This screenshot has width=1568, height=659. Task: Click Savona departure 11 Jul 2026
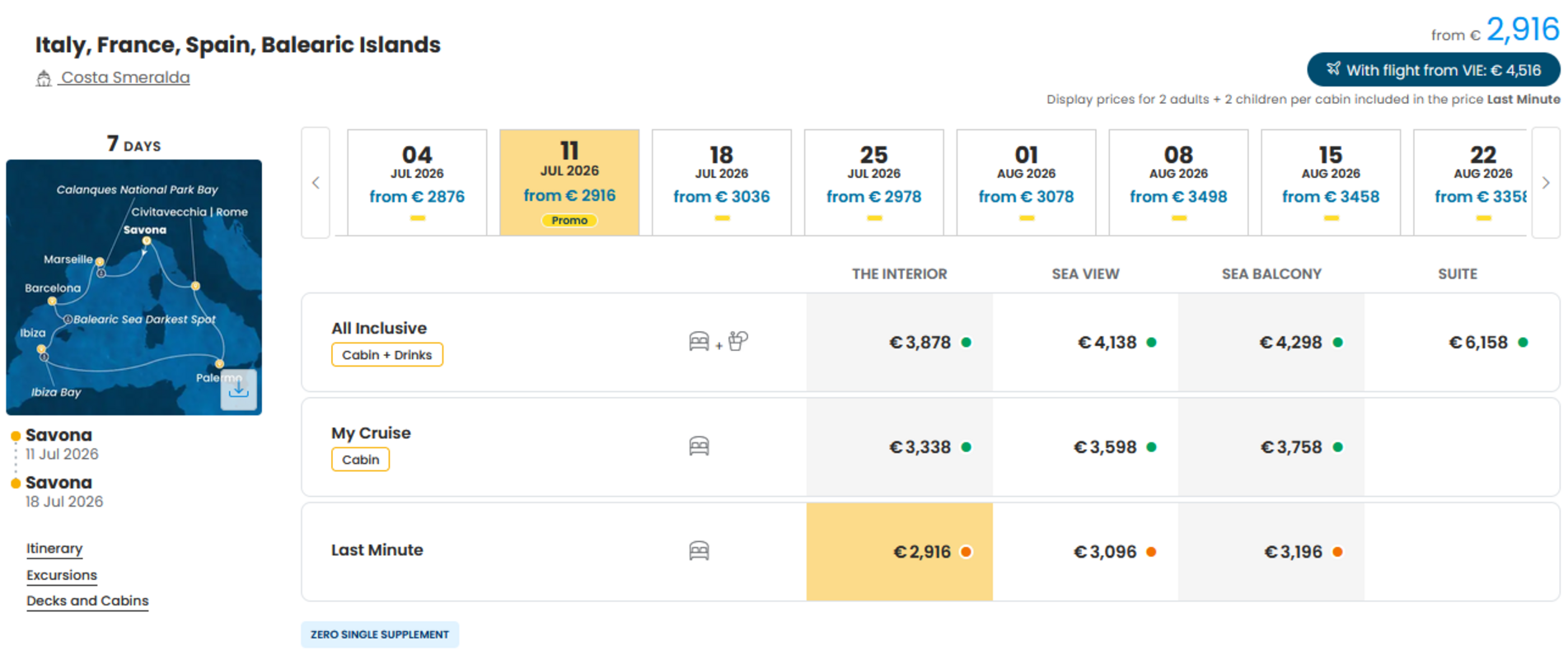click(x=62, y=443)
